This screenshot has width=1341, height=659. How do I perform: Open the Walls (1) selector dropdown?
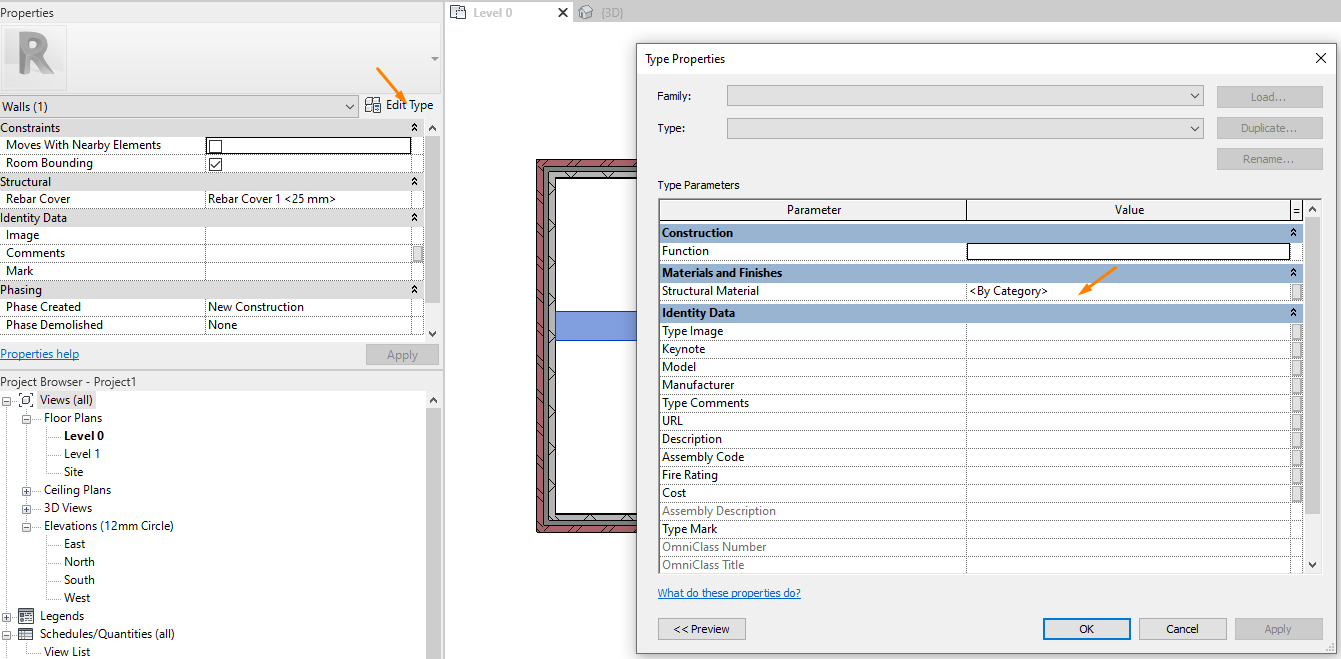(349, 105)
